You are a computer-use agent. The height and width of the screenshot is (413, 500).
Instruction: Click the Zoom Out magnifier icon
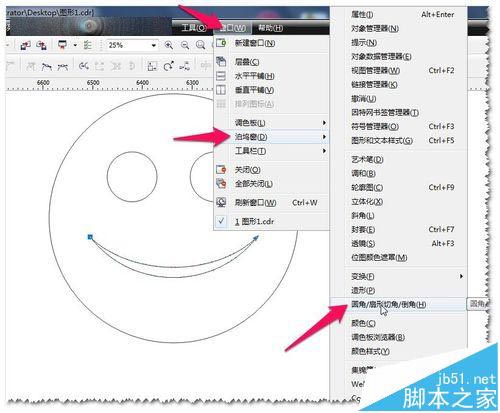tap(185, 45)
